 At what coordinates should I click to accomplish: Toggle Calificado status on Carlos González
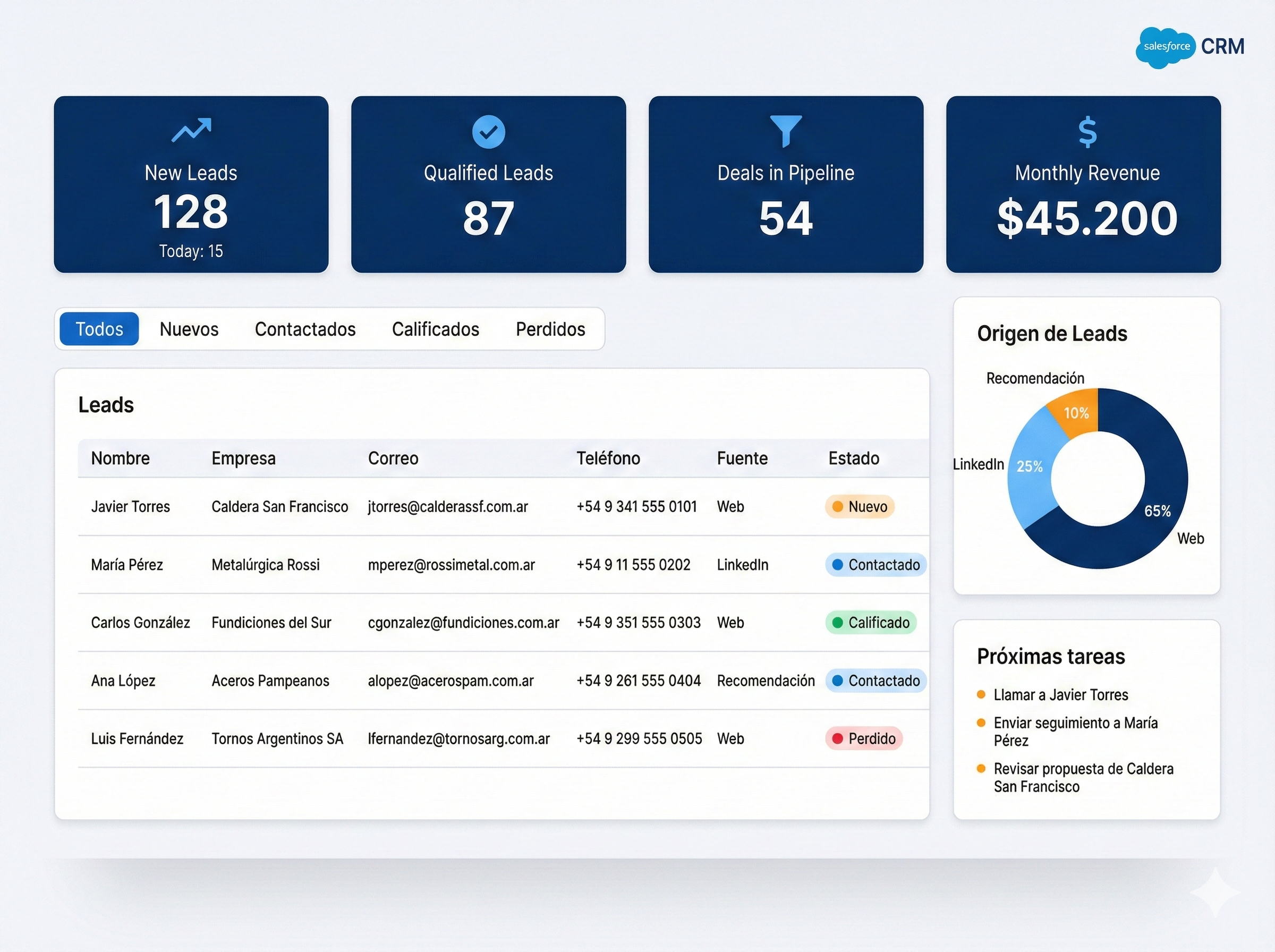click(x=871, y=623)
